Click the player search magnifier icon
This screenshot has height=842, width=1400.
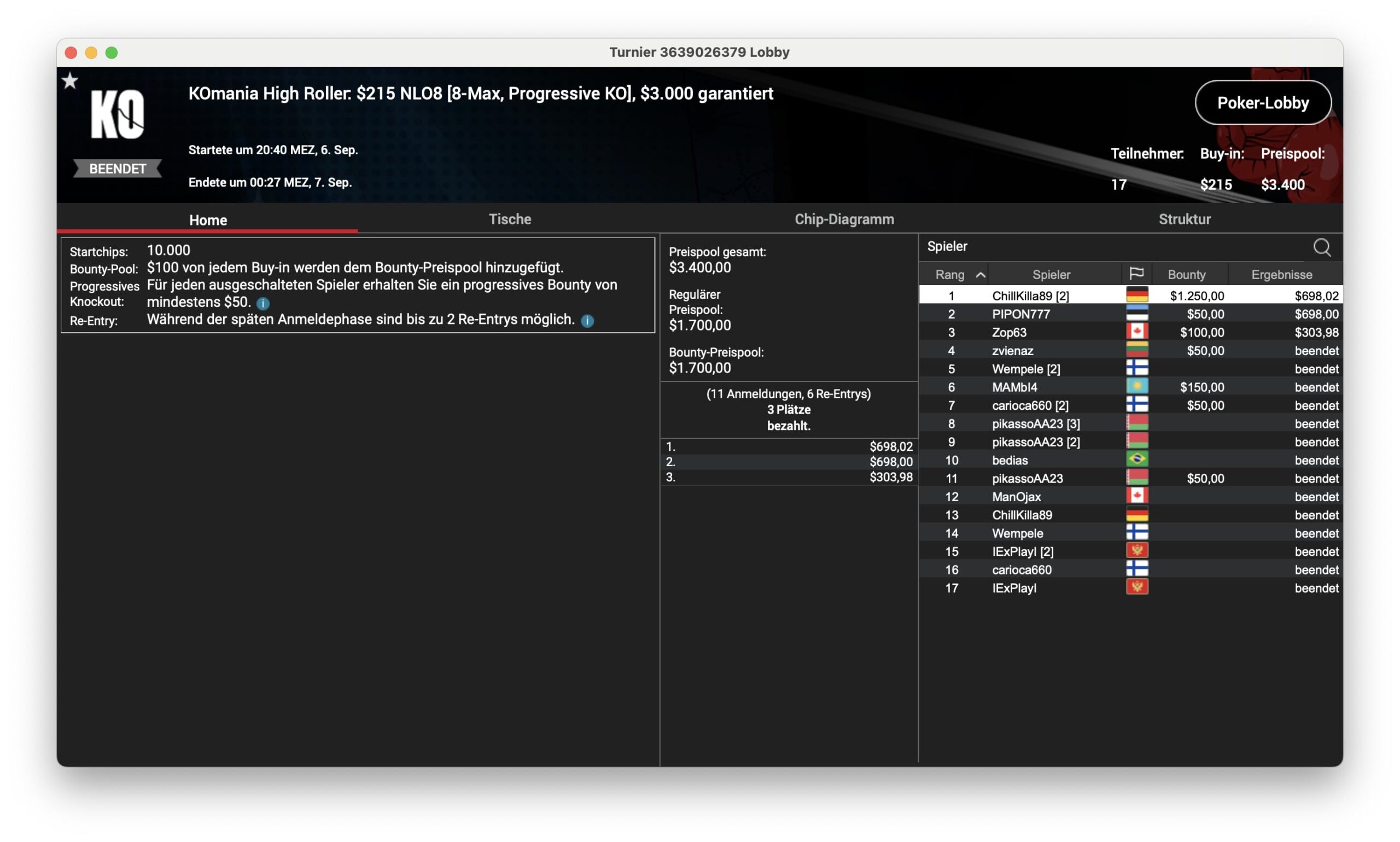pos(1321,247)
